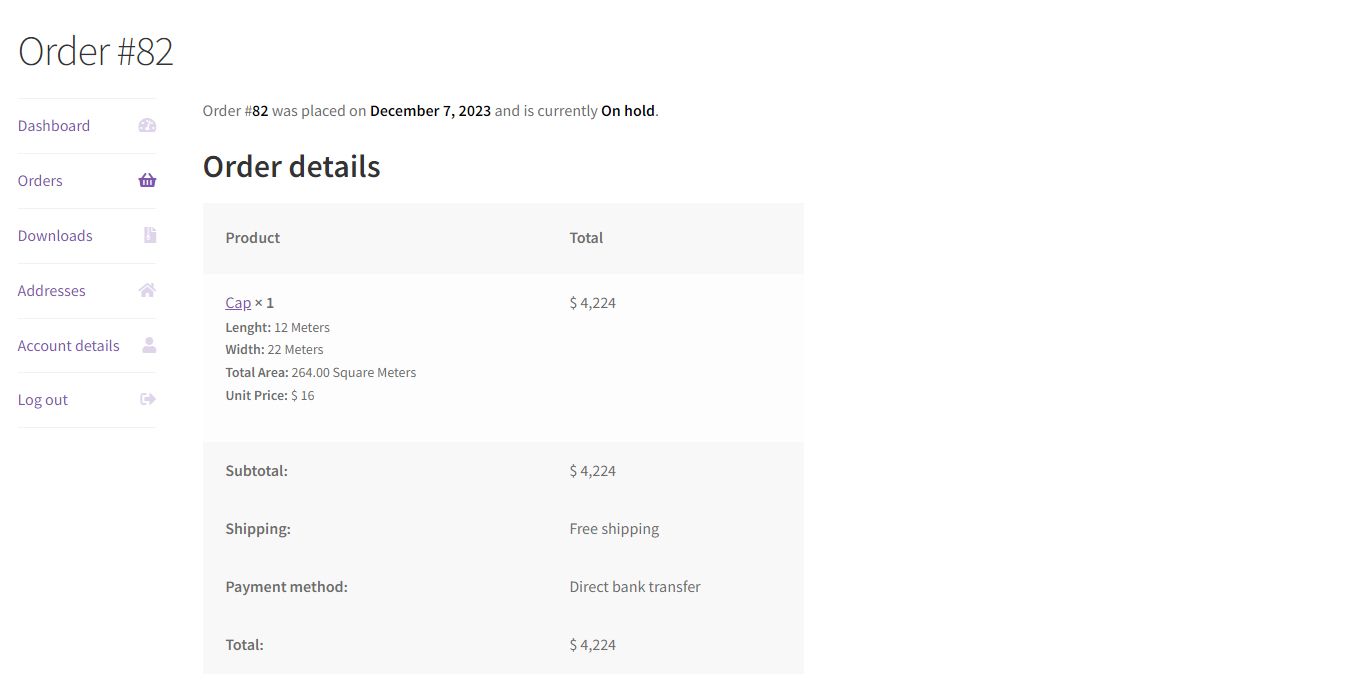Click the On hold status text
The image size is (1364, 682).
(628, 111)
